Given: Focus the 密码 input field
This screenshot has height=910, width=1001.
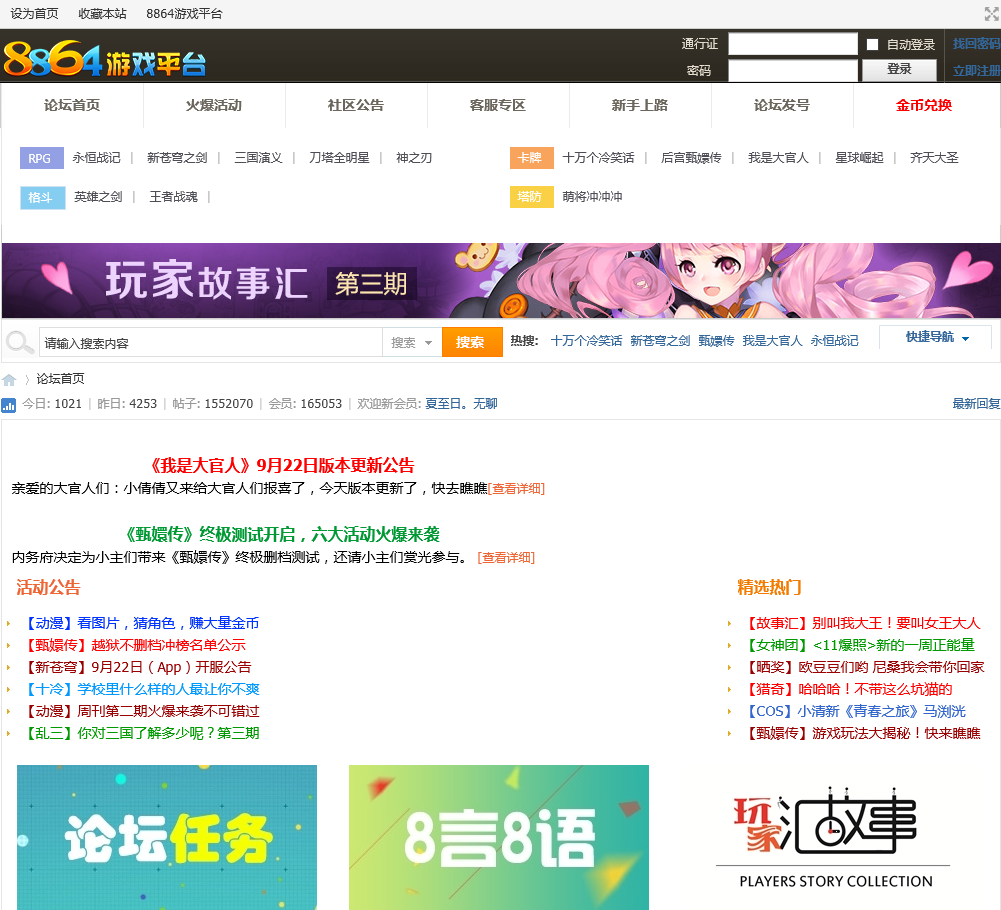Looking at the screenshot, I should (793, 70).
